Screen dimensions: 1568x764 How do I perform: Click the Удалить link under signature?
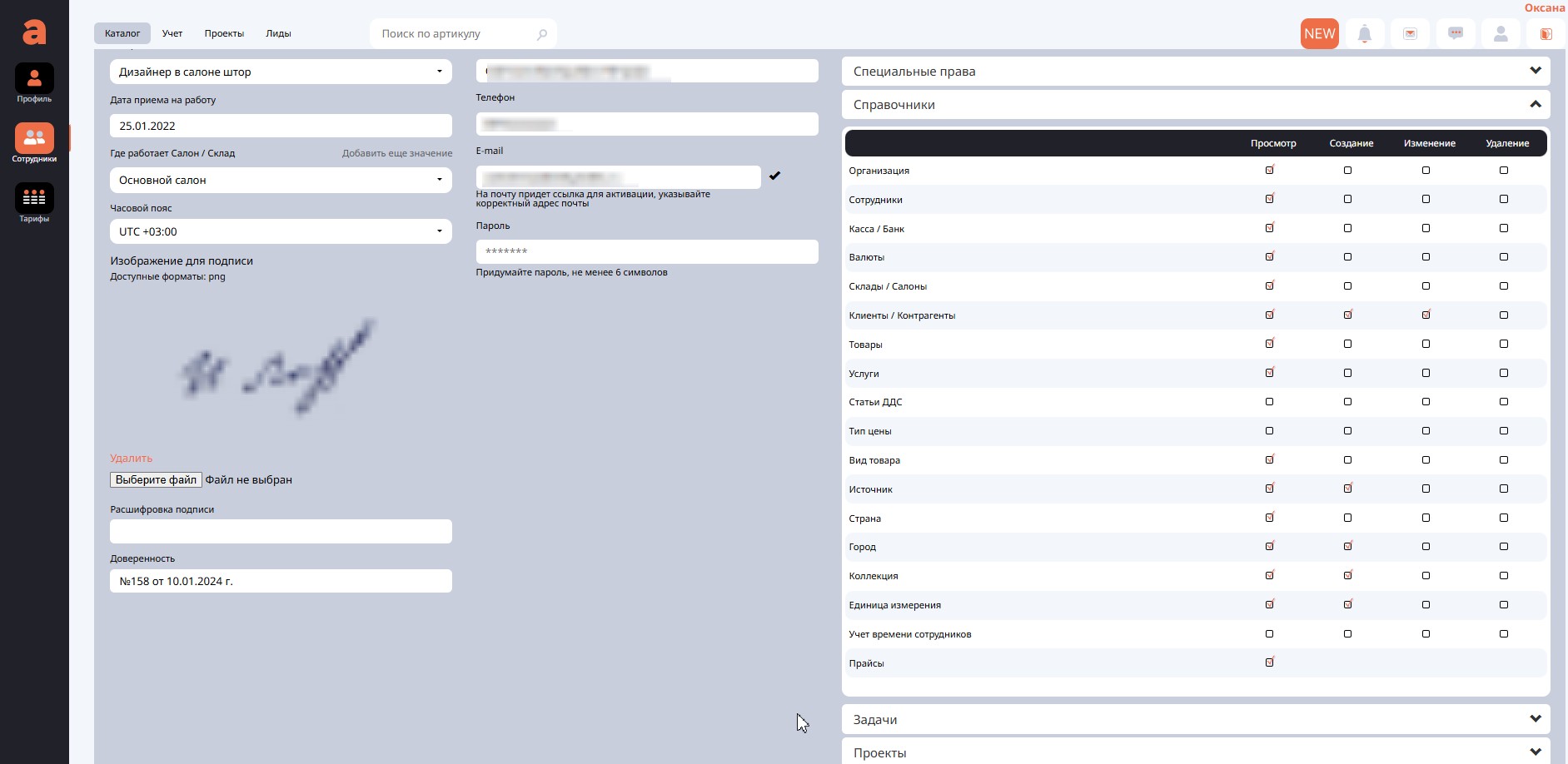(132, 459)
